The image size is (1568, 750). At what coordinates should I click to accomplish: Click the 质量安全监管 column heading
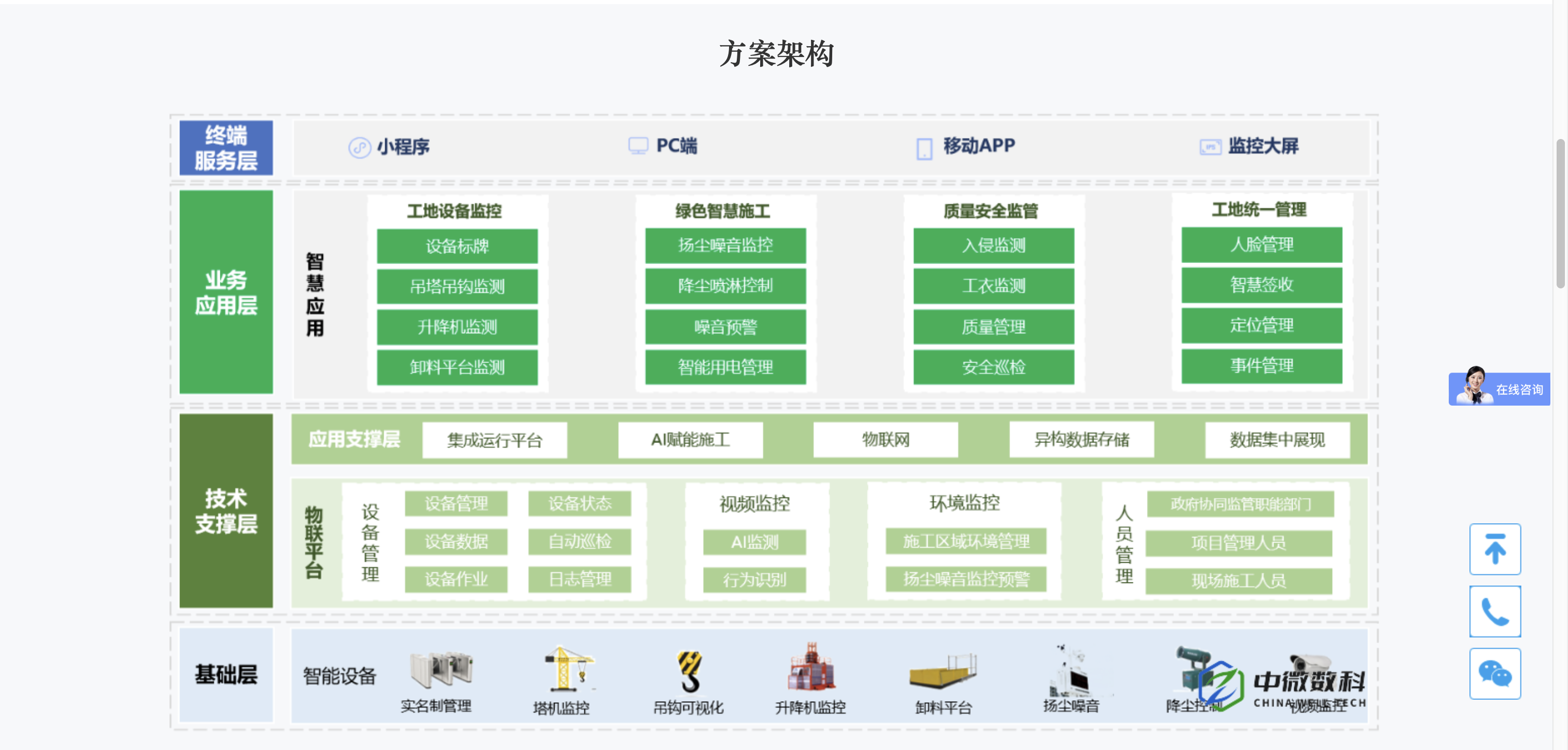990,211
